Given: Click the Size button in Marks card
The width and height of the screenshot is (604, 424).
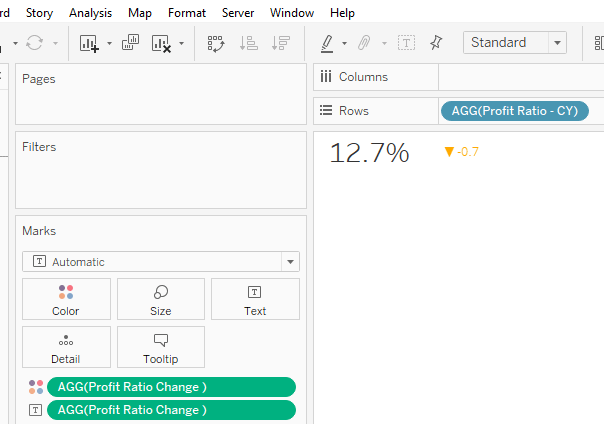Looking at the screenshot, I should [160, 299].
